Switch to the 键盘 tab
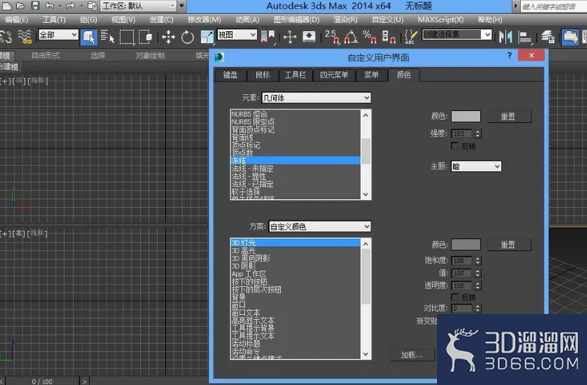The height and width of the screenshot is (385, 587). pyautogui.click(x=230, y=75)
